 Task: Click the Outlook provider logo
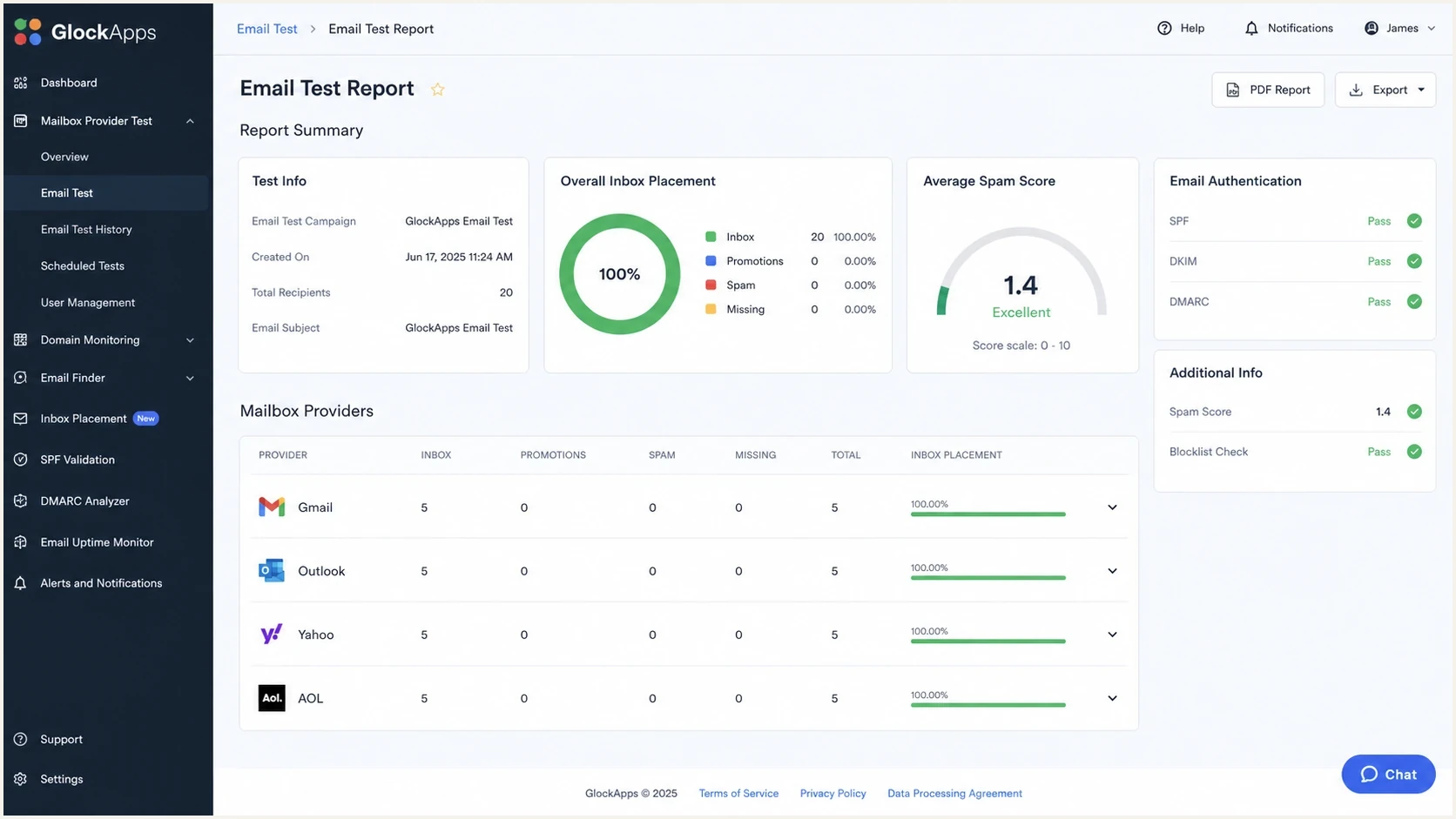click(x=272, y=571)
